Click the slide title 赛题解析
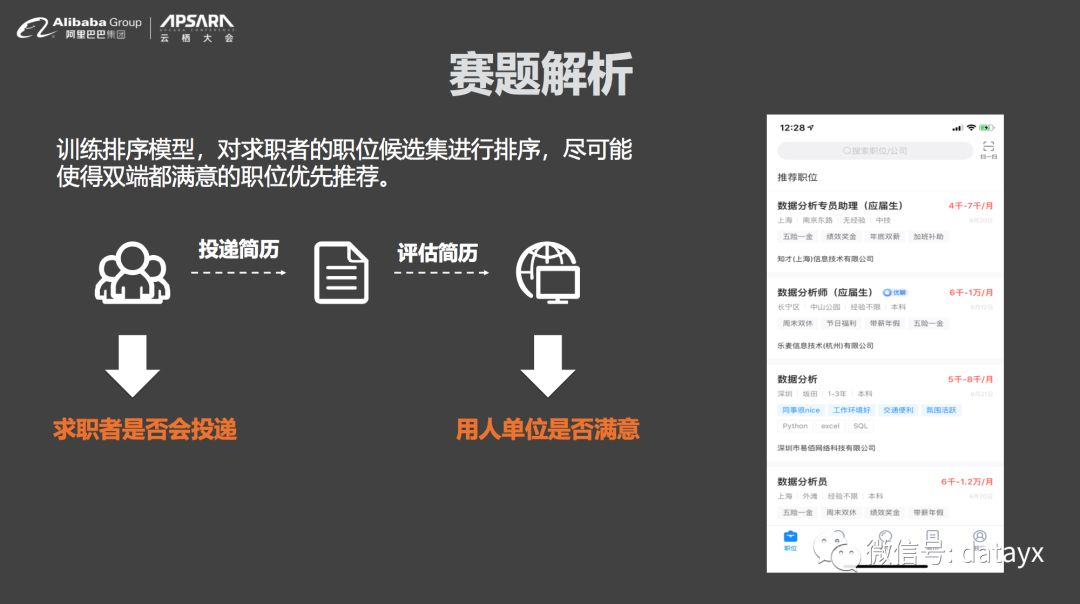Viewport: 1080px width, 604px height. point(541,74)
